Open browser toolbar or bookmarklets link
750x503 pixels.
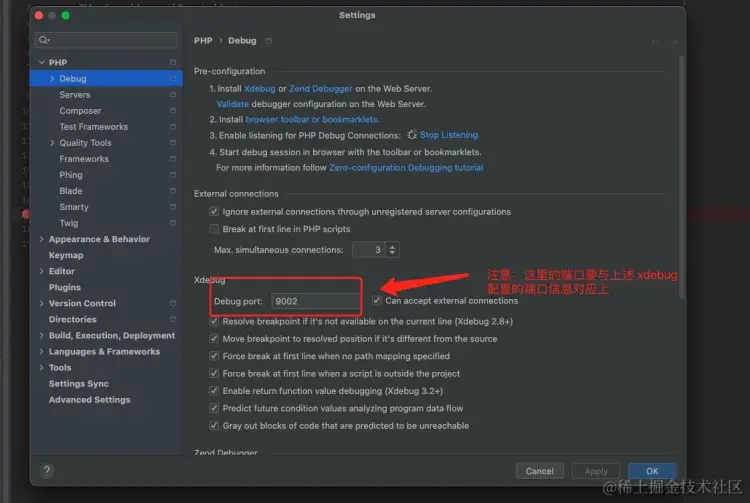pyautogui.click(x=312, y=119)
